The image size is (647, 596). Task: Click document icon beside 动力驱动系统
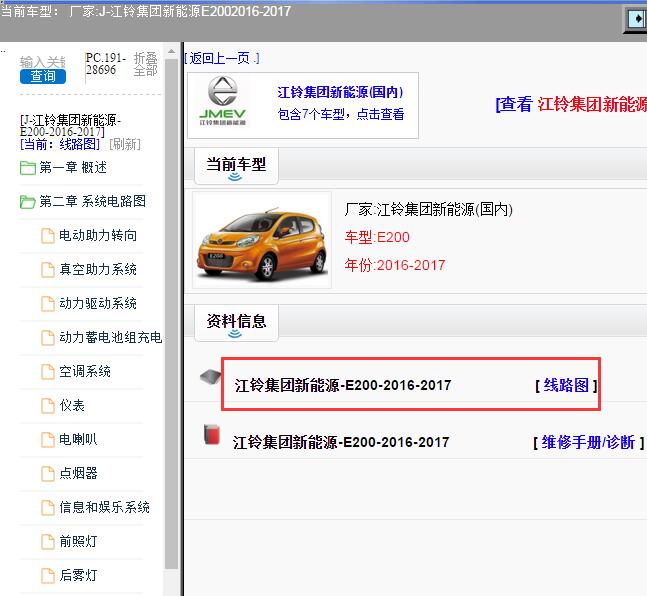click(x=47, y=304)
